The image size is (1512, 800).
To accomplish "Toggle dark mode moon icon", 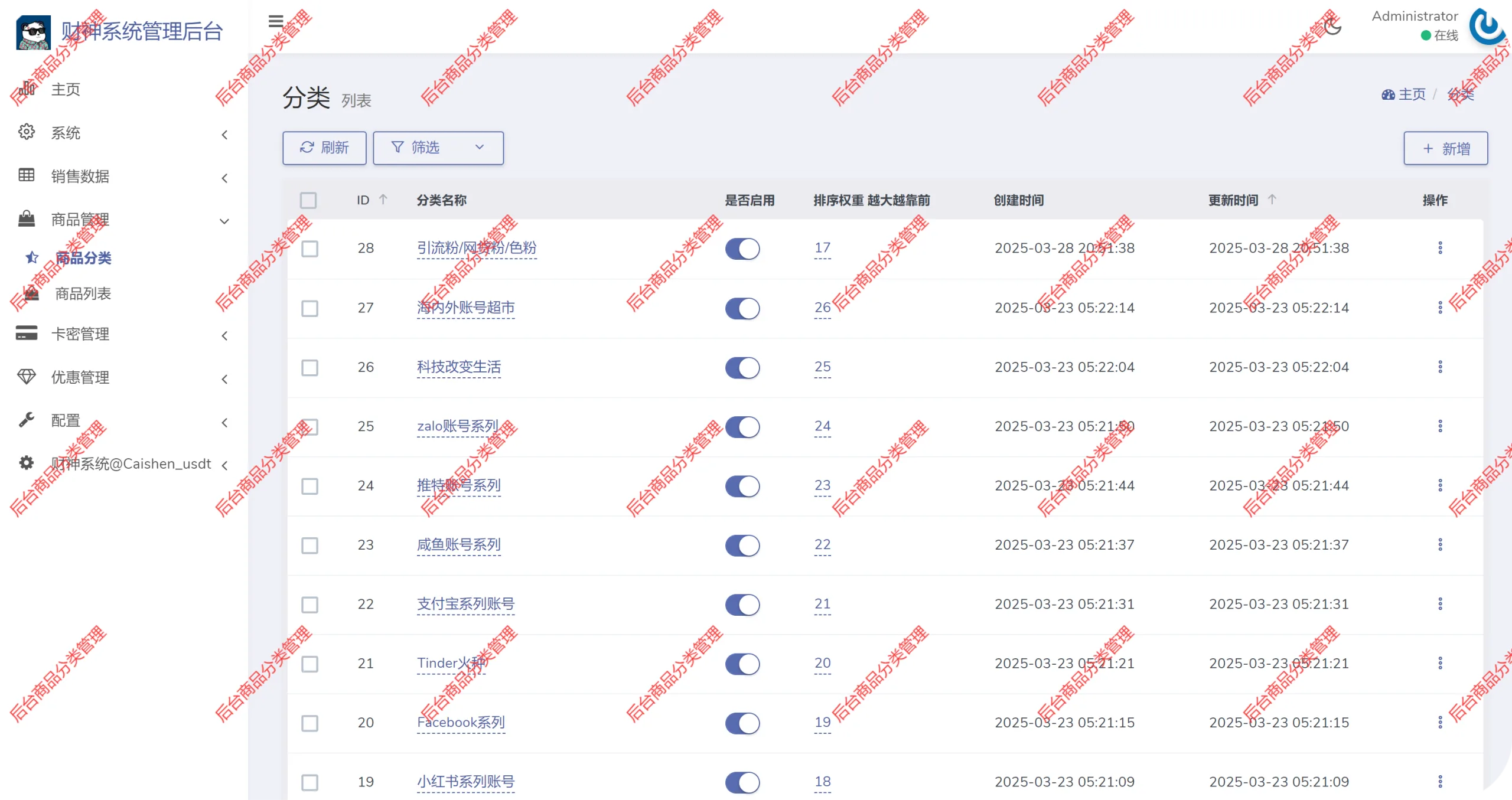I will click(1332, 27).
